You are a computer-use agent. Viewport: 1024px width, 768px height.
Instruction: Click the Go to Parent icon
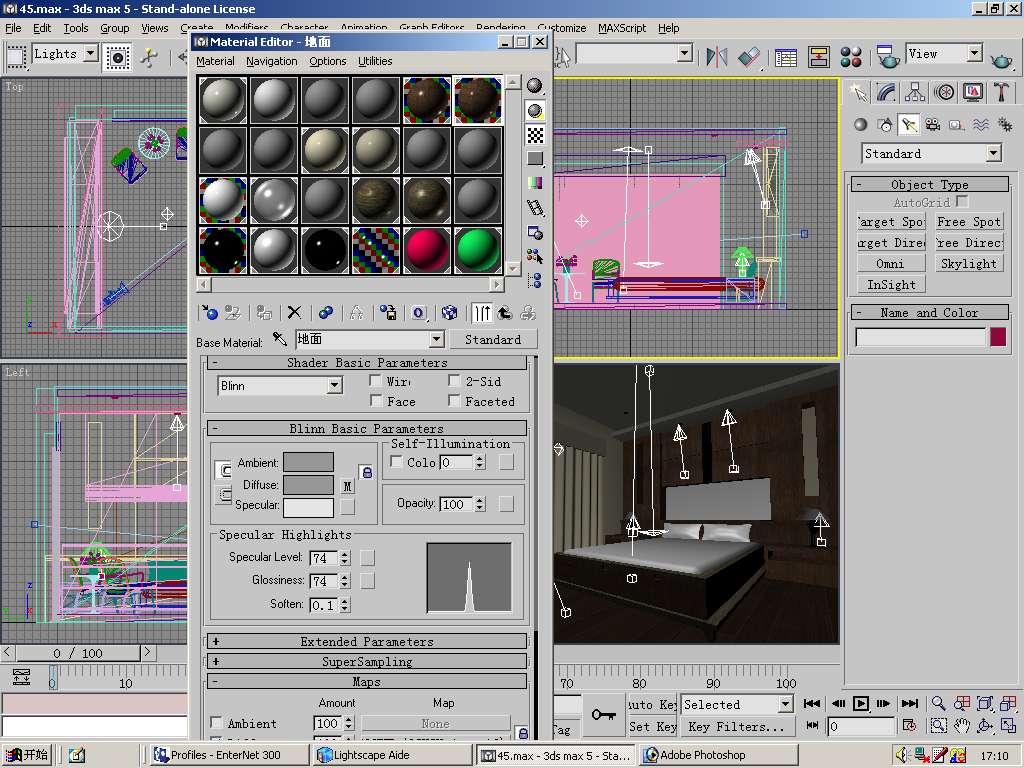pyautogui.click(x=504, y=313)
